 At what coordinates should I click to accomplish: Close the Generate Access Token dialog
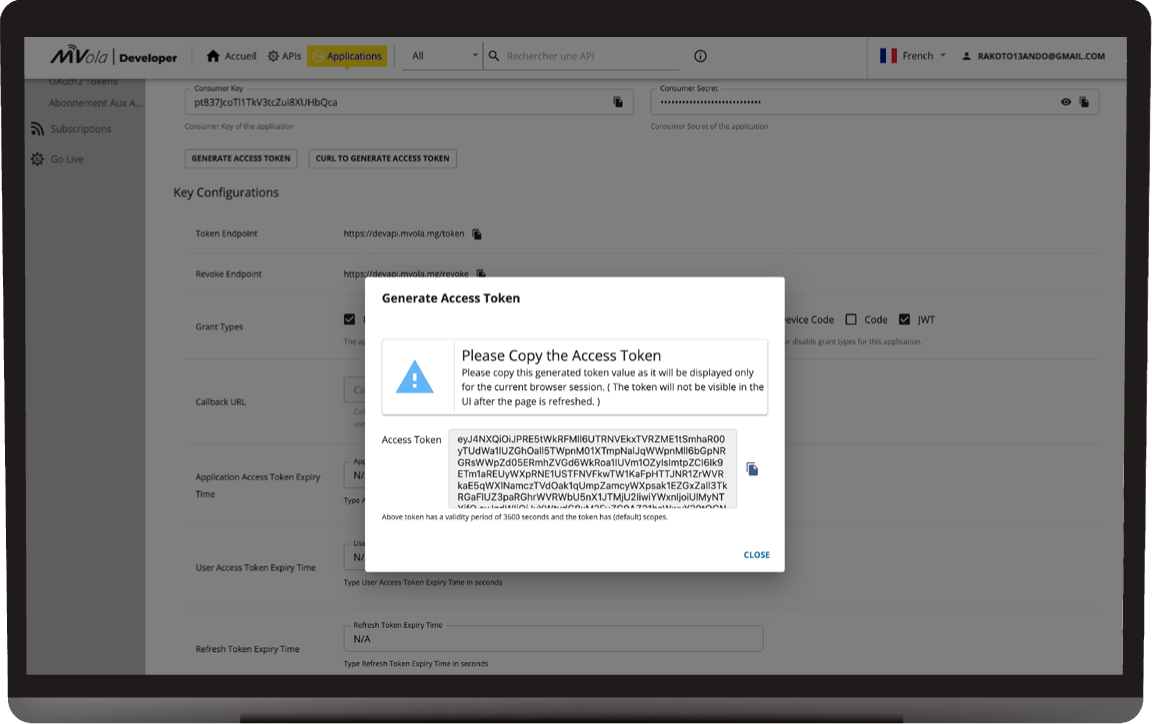click(x=756, y=555)
